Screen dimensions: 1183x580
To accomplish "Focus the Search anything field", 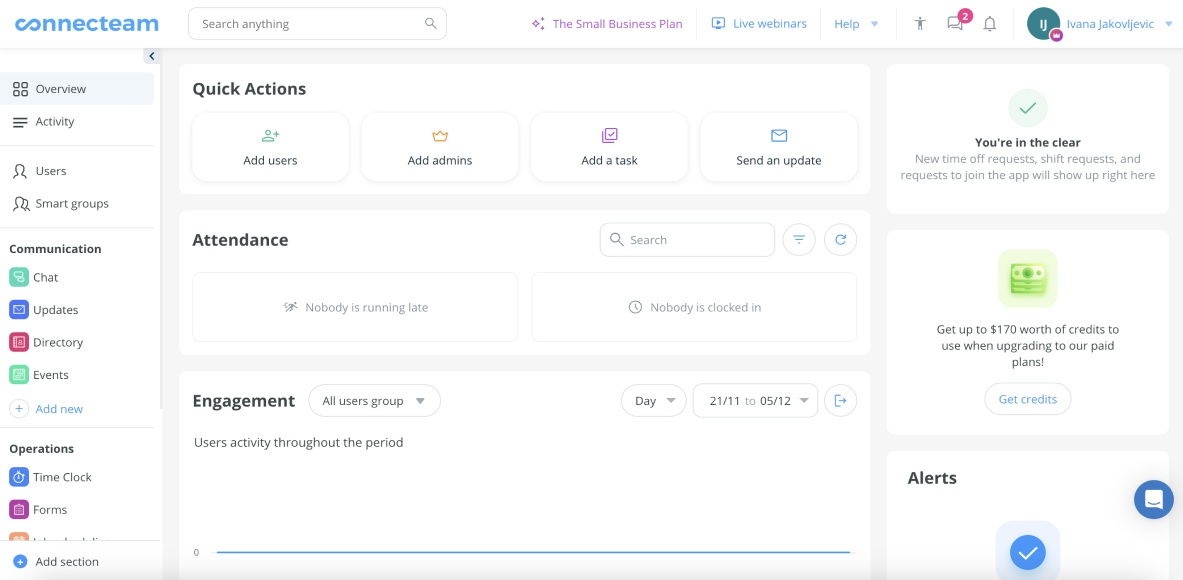I will [317, 23].
